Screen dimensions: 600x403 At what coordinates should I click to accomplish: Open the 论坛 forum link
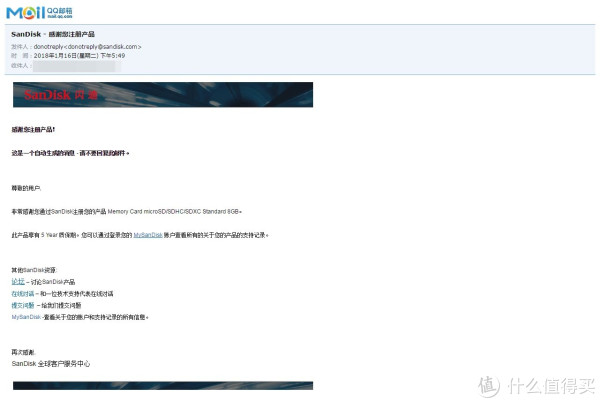(x=18, y=282)
